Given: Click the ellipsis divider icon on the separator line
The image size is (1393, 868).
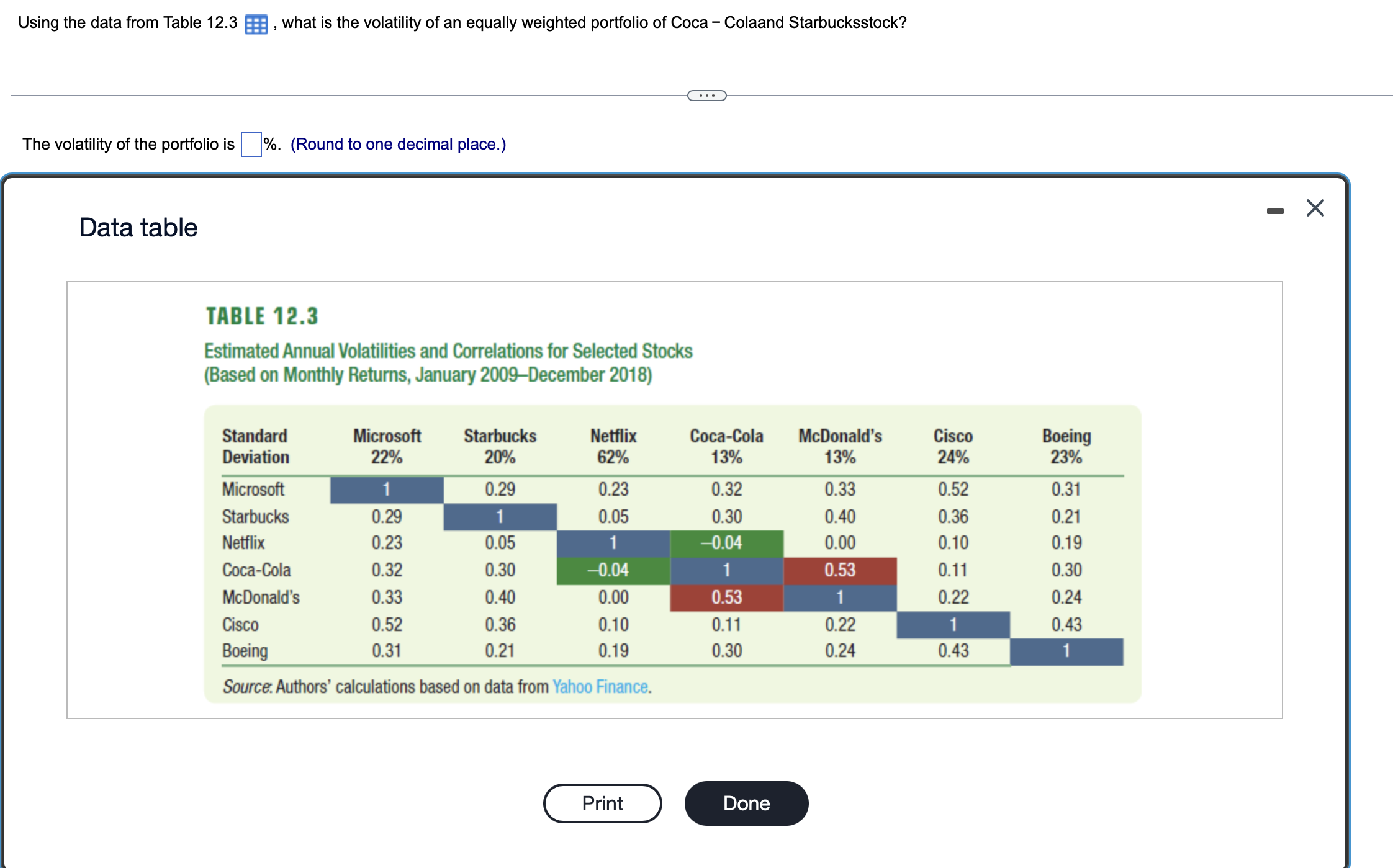Looking at the screenshot, I should (x=708, y=94).
